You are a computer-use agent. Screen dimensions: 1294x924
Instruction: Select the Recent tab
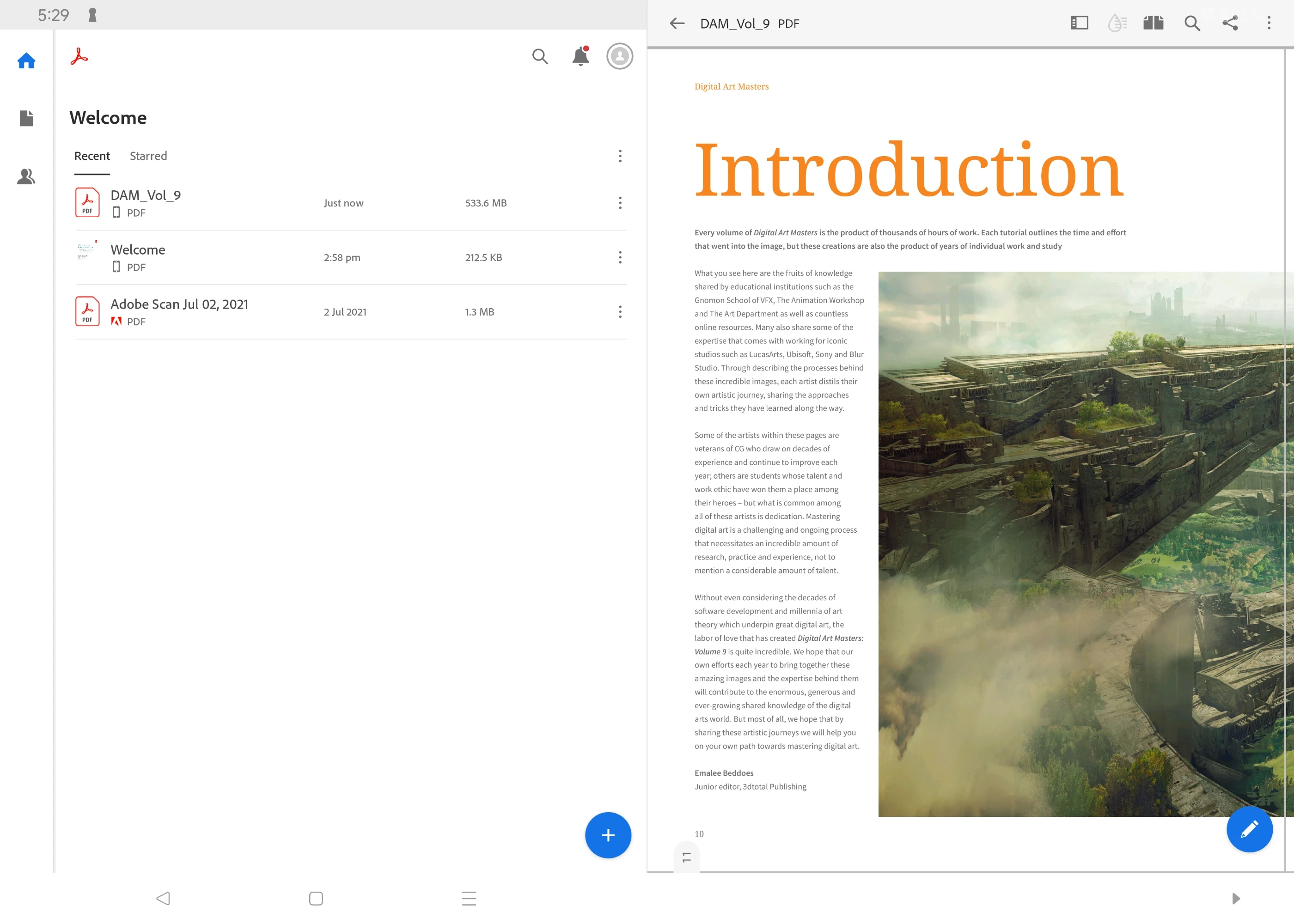[x=92, y=156]
